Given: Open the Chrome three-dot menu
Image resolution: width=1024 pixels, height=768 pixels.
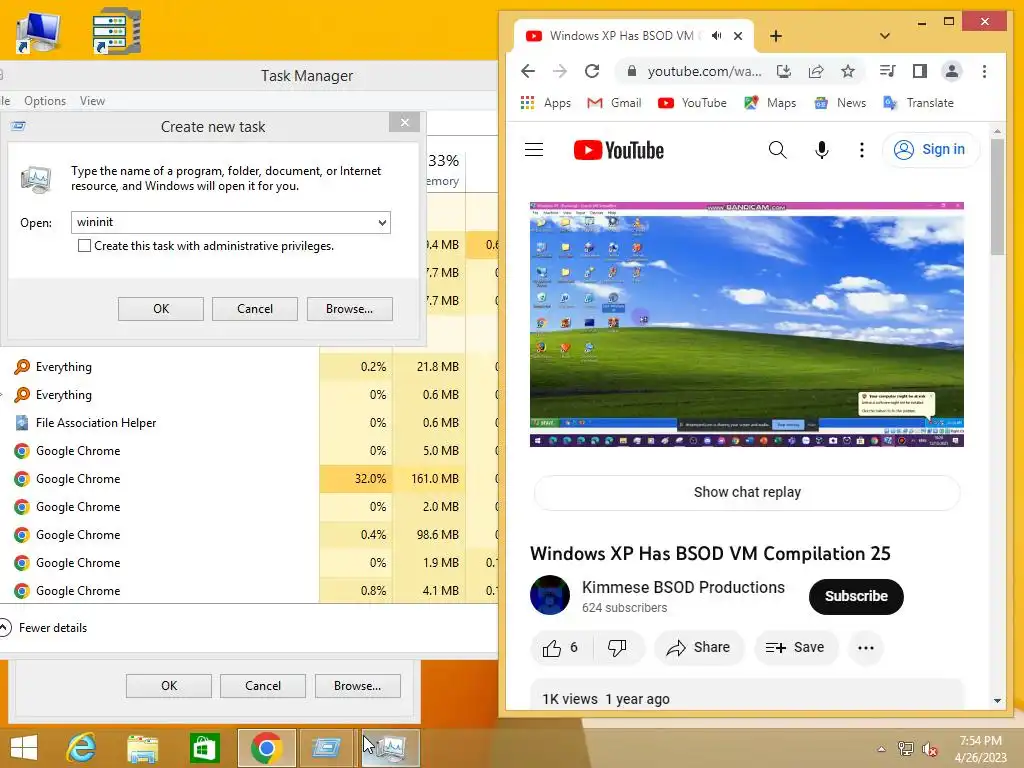Looking at the screenshot, I should [984, 71].
